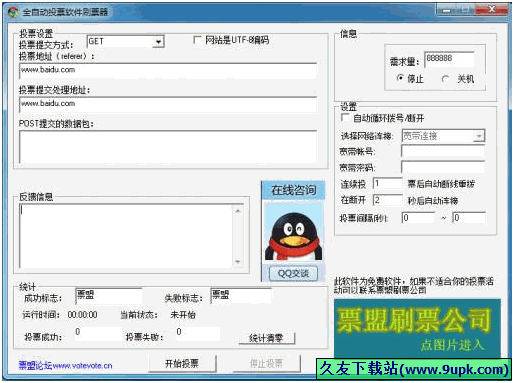
Task: Click the 停止投票 button
Action: point(266,363)
